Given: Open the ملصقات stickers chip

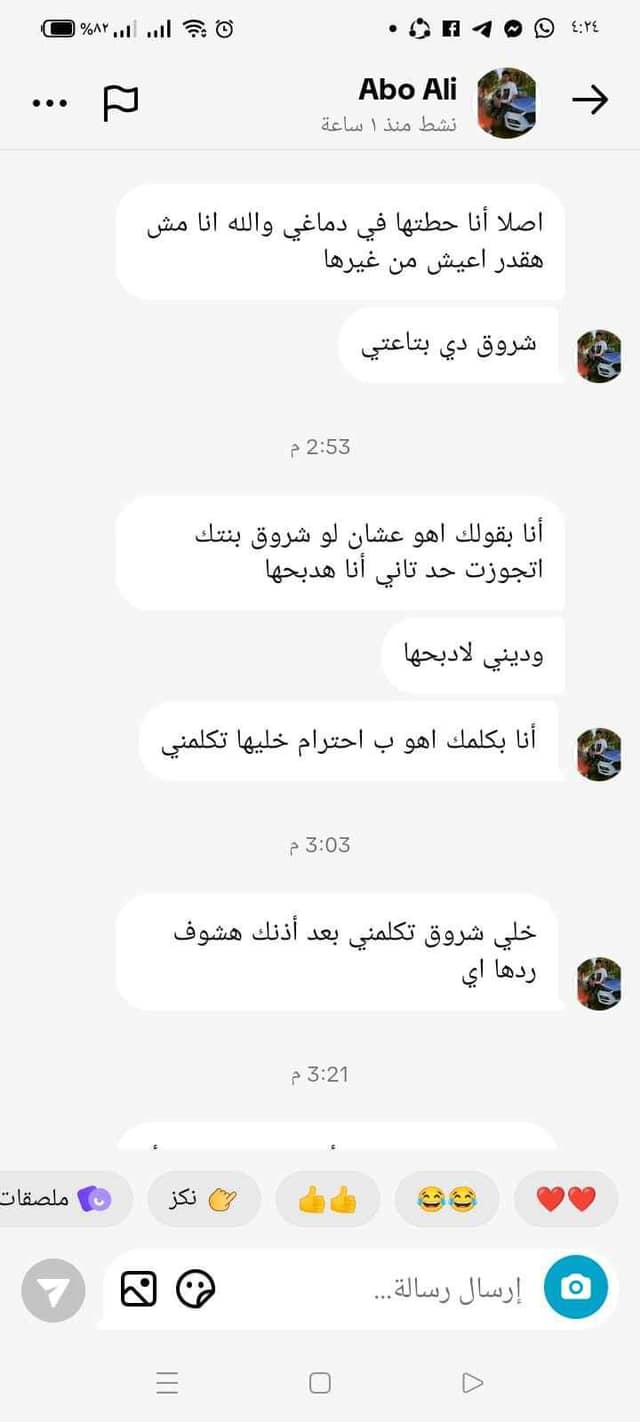Looking at the screenshot, I should (62, 1199).
